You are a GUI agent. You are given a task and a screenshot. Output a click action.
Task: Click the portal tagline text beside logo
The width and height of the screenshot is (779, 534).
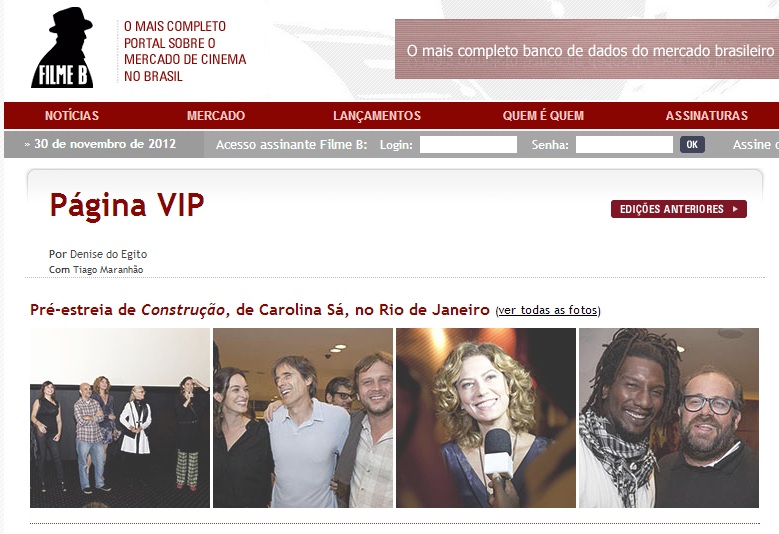pyautogui.click(x=185, y=51)
